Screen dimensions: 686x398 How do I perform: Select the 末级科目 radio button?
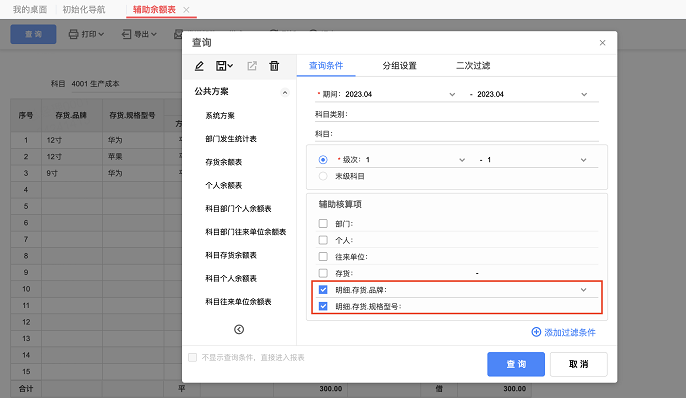click(323, 176)
